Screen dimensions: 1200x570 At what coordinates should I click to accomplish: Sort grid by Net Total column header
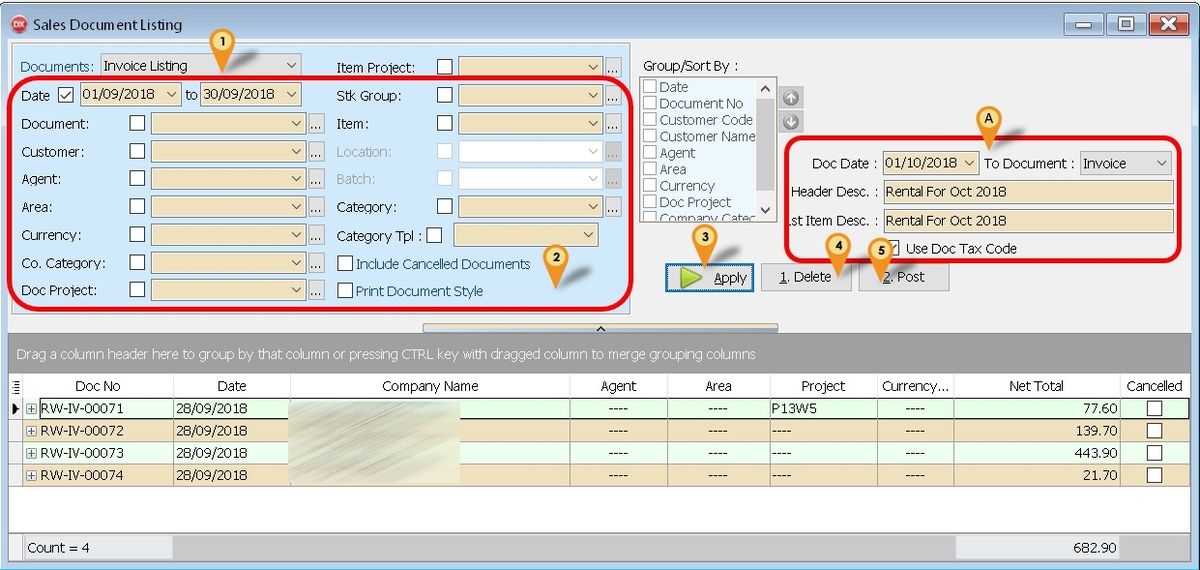(x=1035, y=386)
